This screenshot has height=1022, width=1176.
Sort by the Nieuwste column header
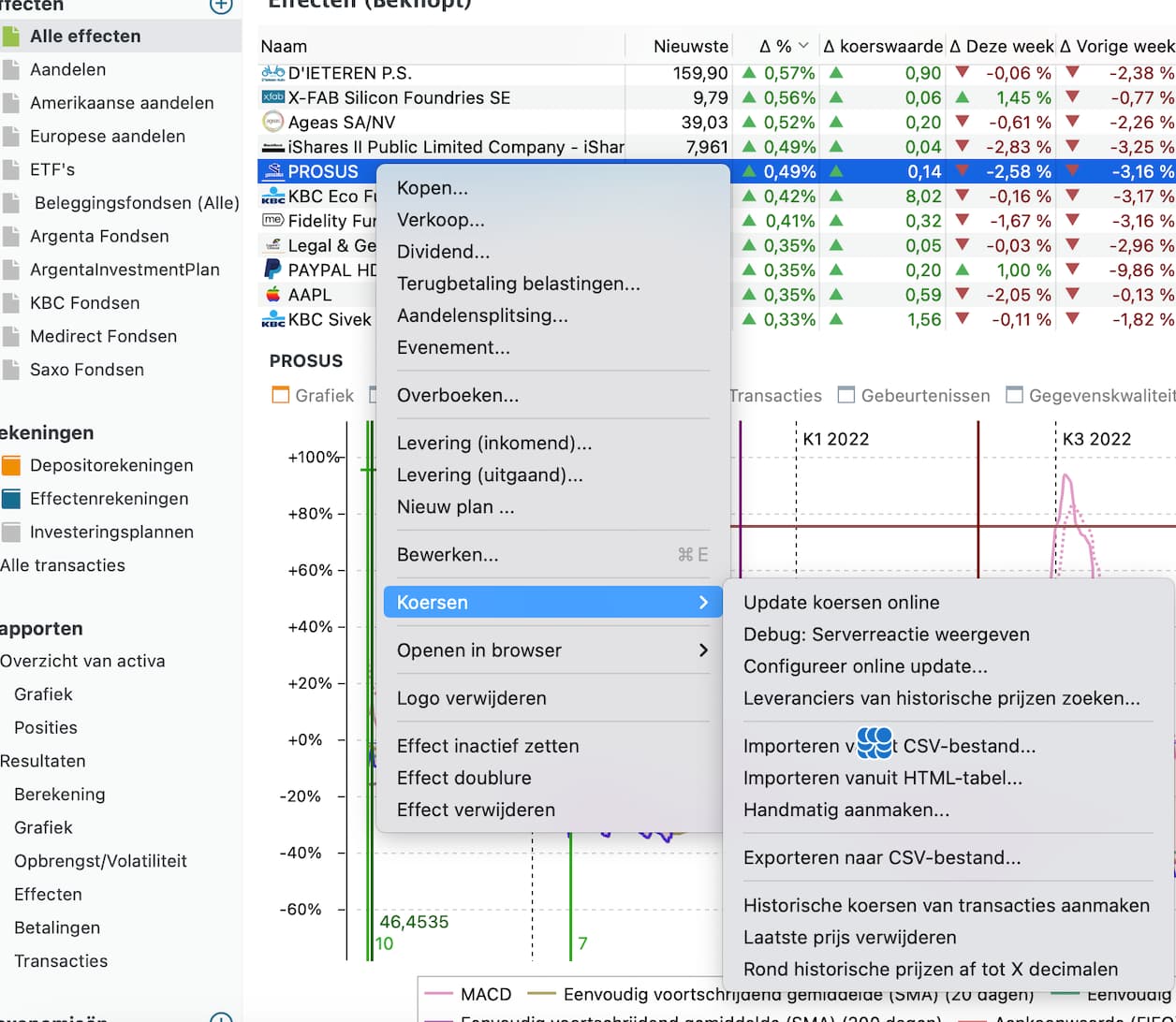point(680,46)
